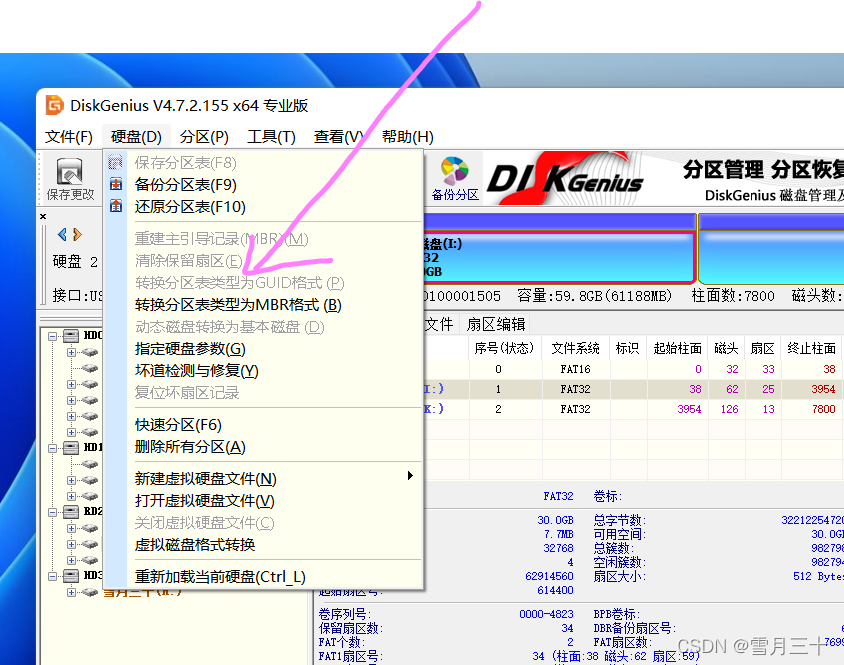Choose 转换分区表类型为MBR格式 menu entry
The image size is (844, 665).
(x=238, y=305)
